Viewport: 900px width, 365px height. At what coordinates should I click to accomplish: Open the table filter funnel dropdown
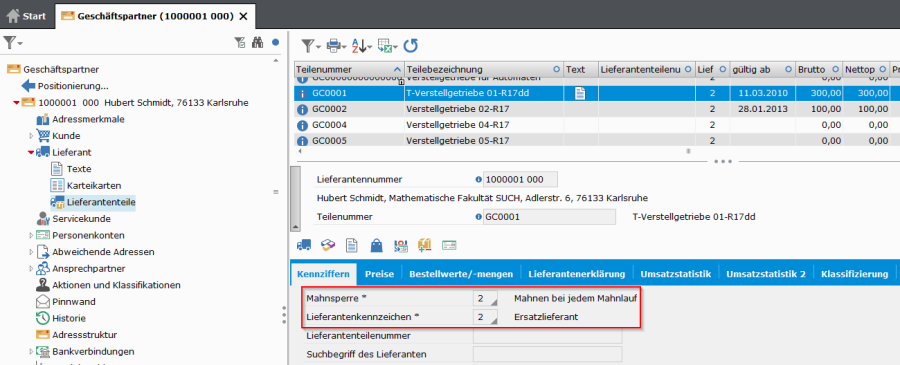pyautogui.click(x=311, y=45)
